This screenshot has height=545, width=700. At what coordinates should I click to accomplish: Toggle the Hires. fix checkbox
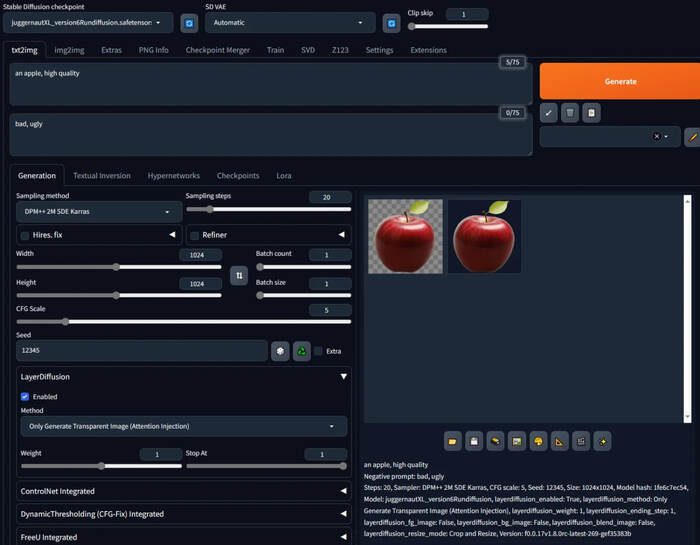tap(25, 235)
